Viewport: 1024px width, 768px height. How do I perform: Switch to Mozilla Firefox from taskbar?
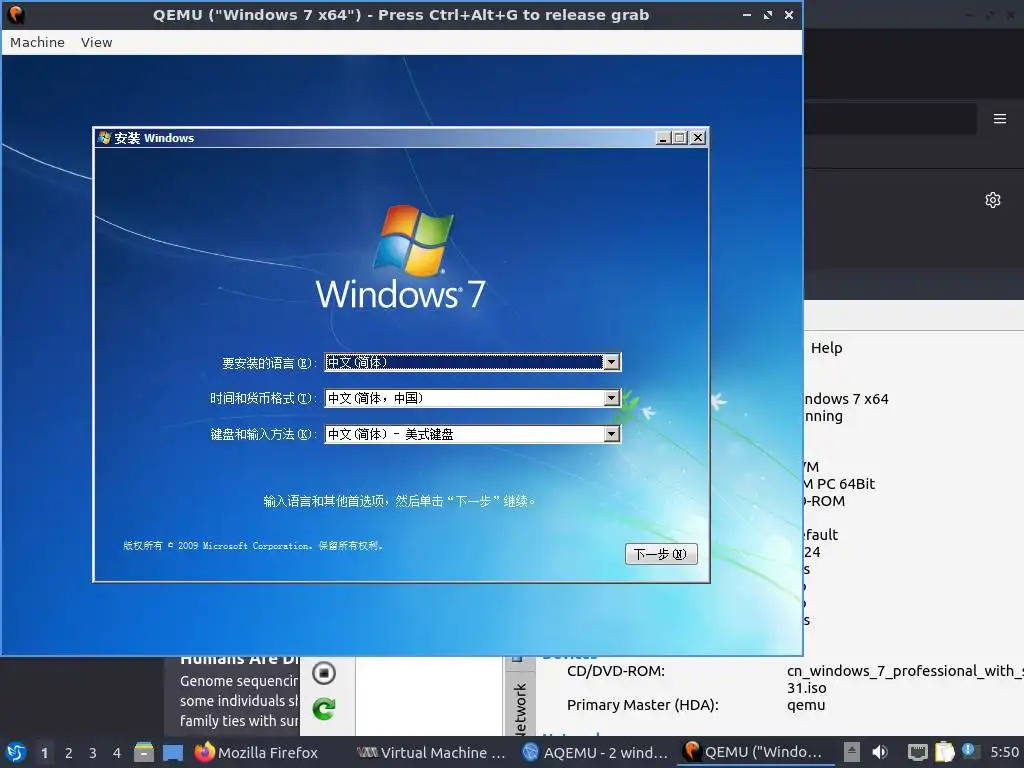(x=256, y=752)
